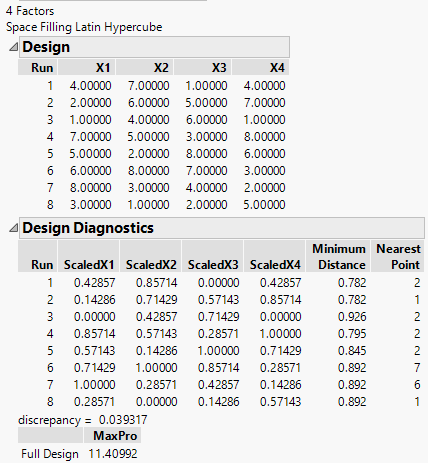Select the MaxPro value 11.40992
Viewport: 428px width, 463px height.
[x=113, y=454]
